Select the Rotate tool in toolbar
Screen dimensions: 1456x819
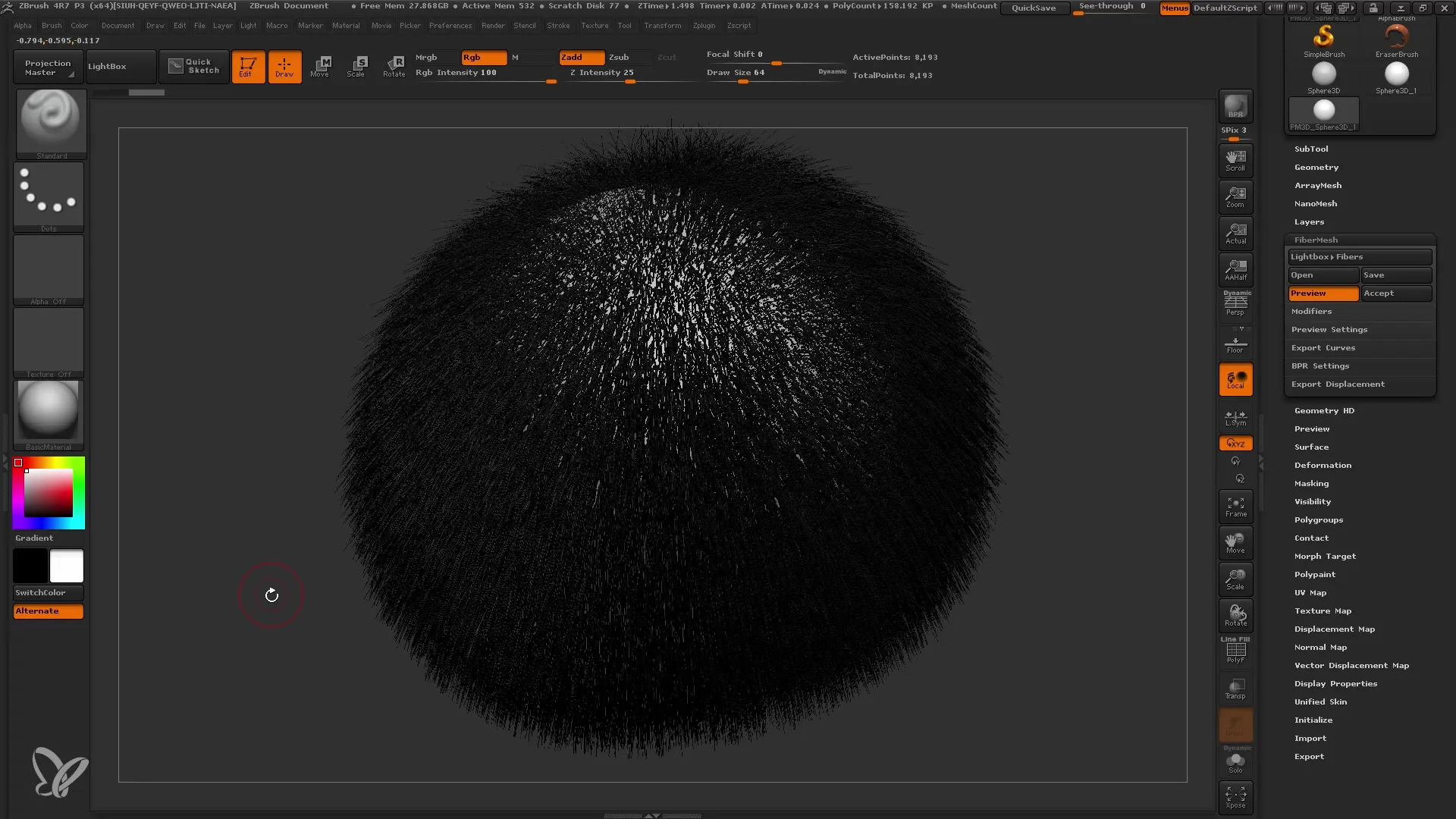click(x=393, y=66)
